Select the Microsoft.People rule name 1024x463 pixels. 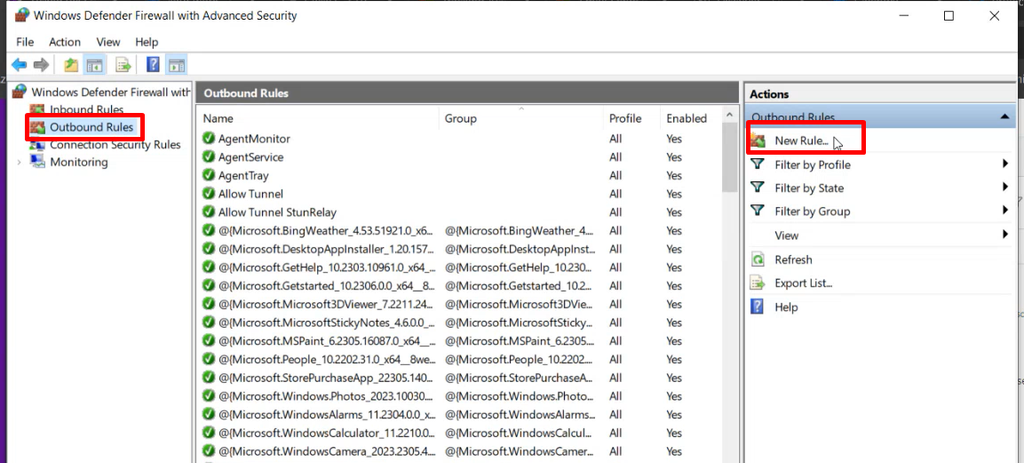tap(327, 359)
